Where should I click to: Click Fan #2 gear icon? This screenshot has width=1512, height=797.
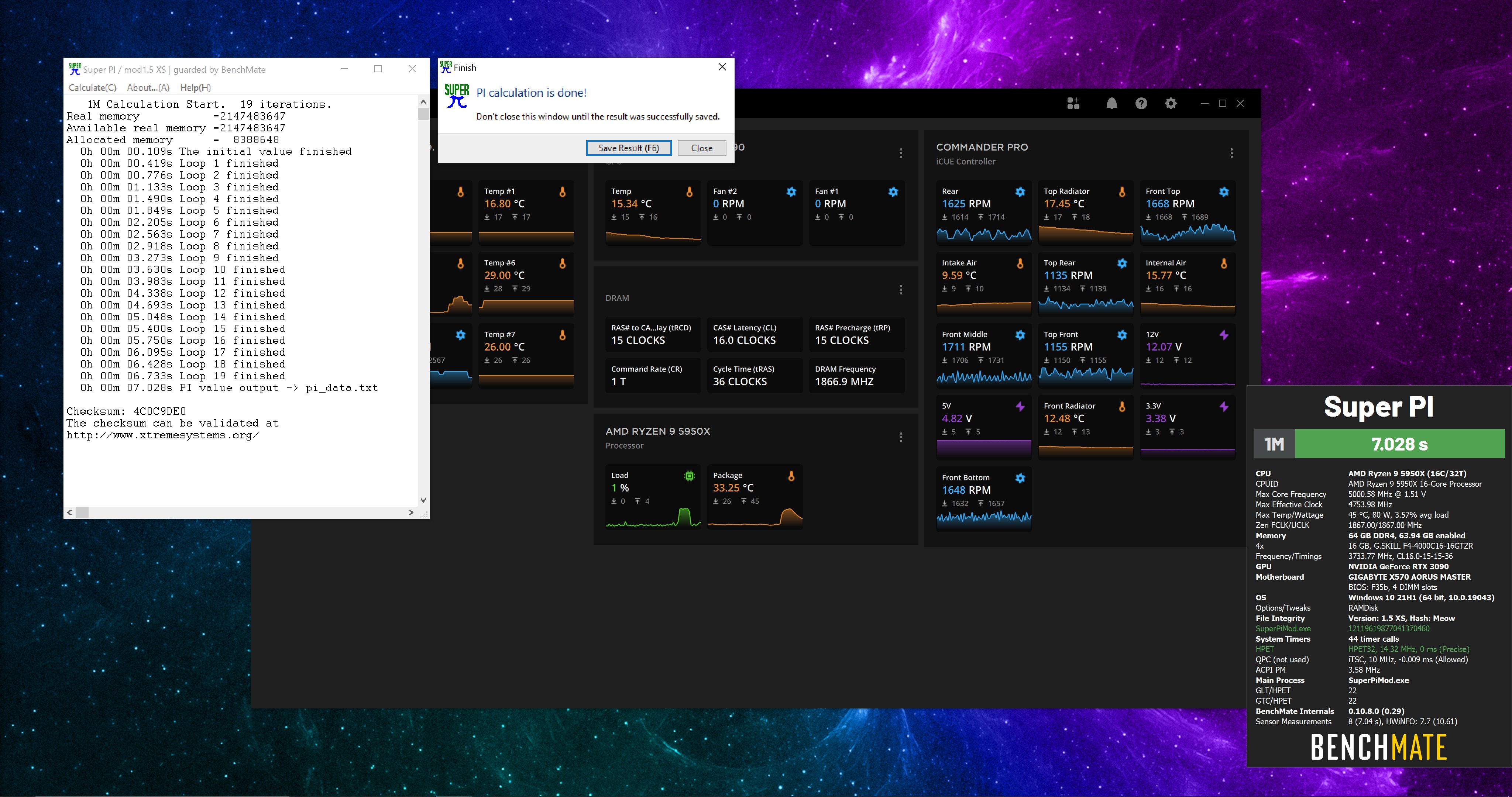tap(791, 192)
